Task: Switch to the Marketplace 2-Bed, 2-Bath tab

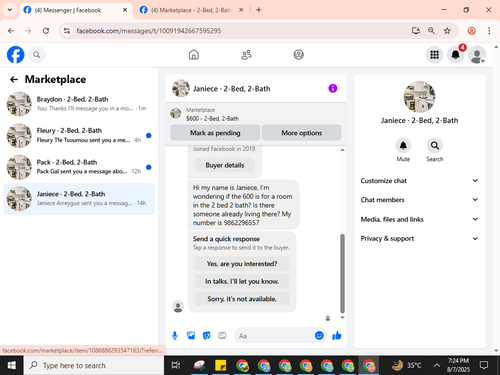Action: pyautogui.click(x=192, y=10)
